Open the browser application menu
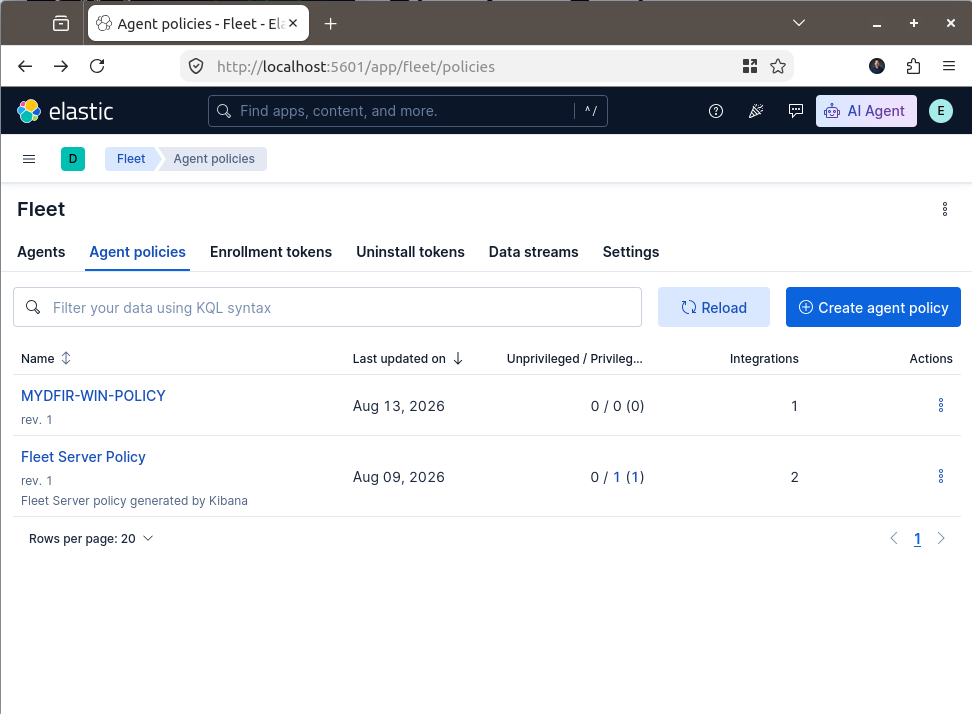Viewport: 972px width, 714px height. click(948, 66)
